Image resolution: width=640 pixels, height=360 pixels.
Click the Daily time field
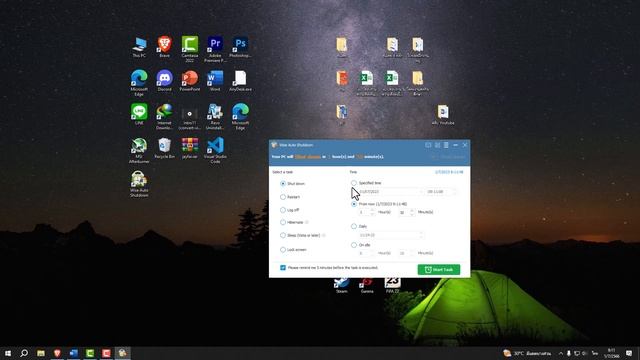[391, 235]
